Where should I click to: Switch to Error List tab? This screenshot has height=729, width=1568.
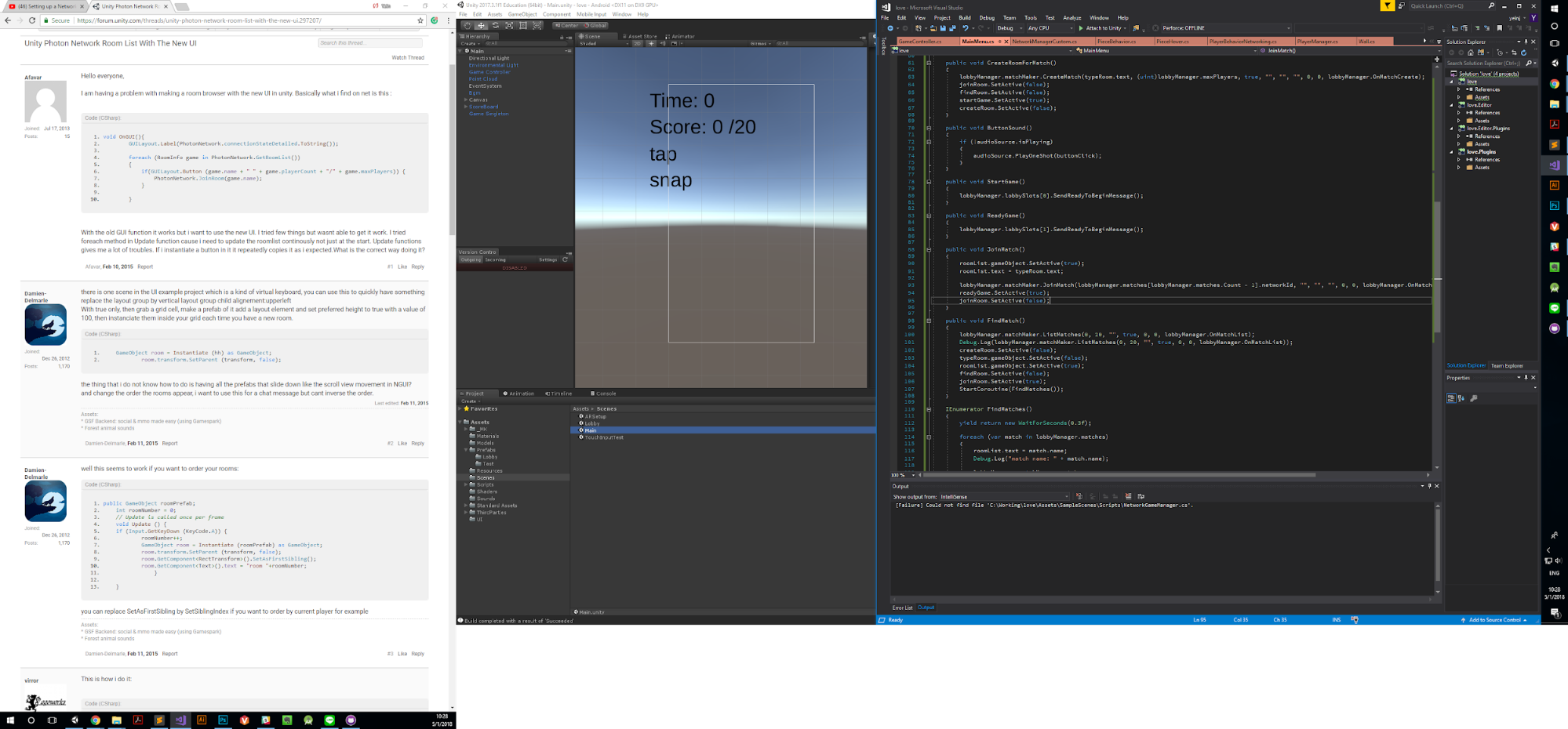tap(902, 607)
